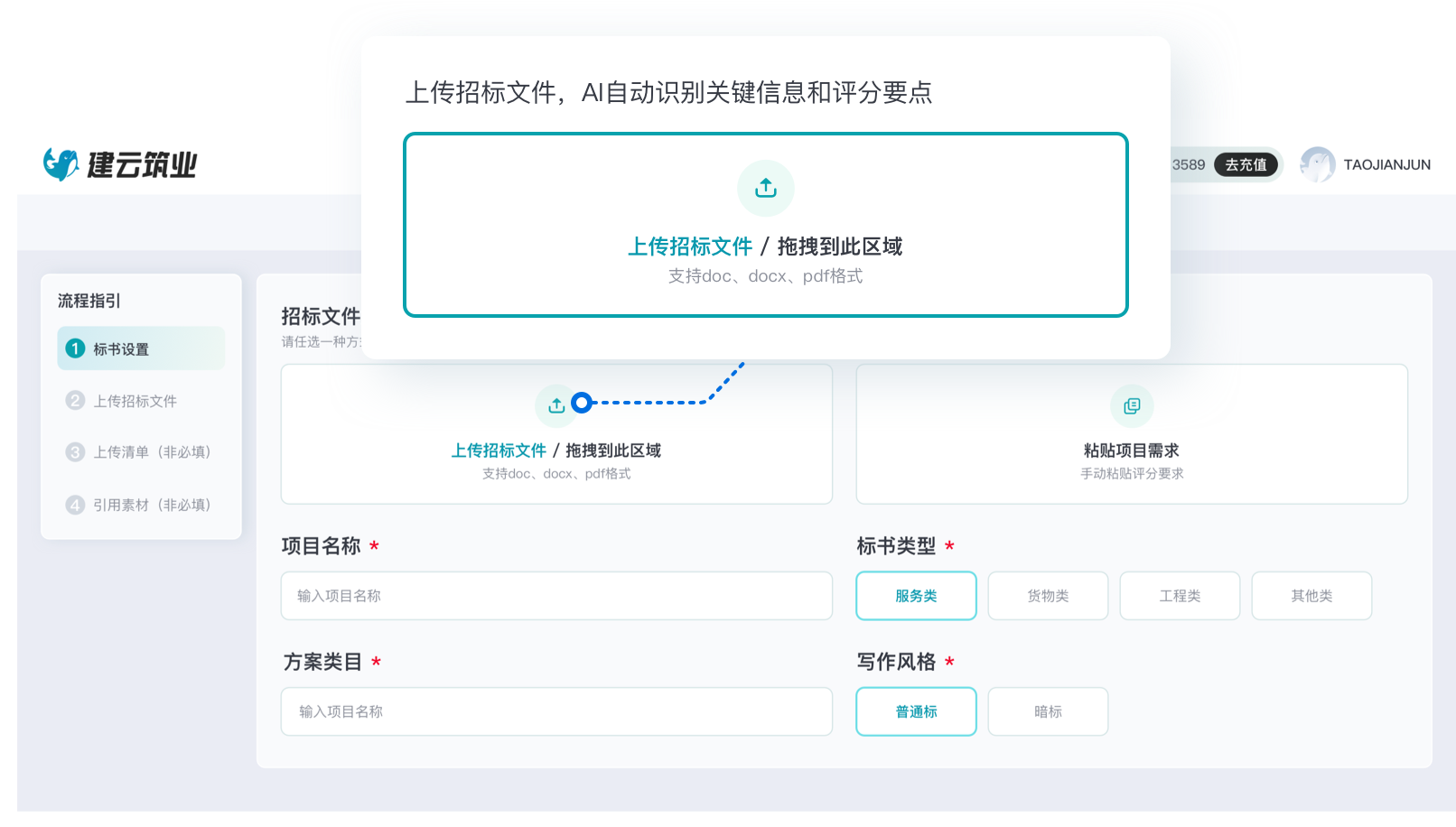The height and width of the screenshot is (827, 1456).
Task: Click step 2 number badge in sidebar
Action: (x=76, y=400)
